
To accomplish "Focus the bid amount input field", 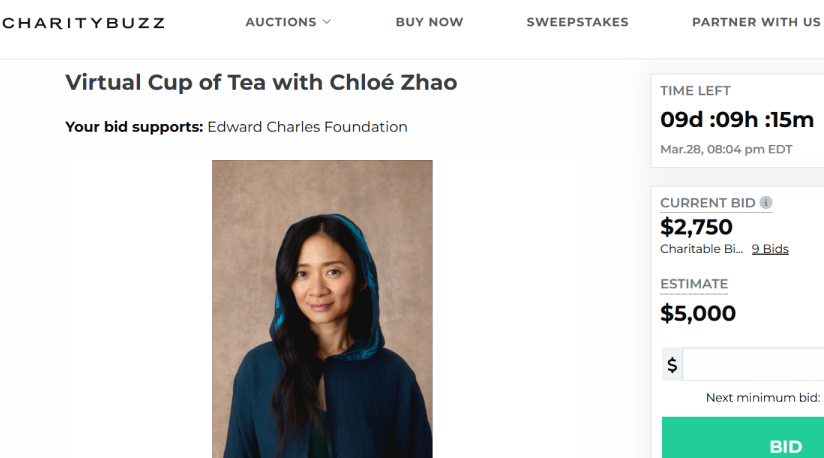I will 753,365.
